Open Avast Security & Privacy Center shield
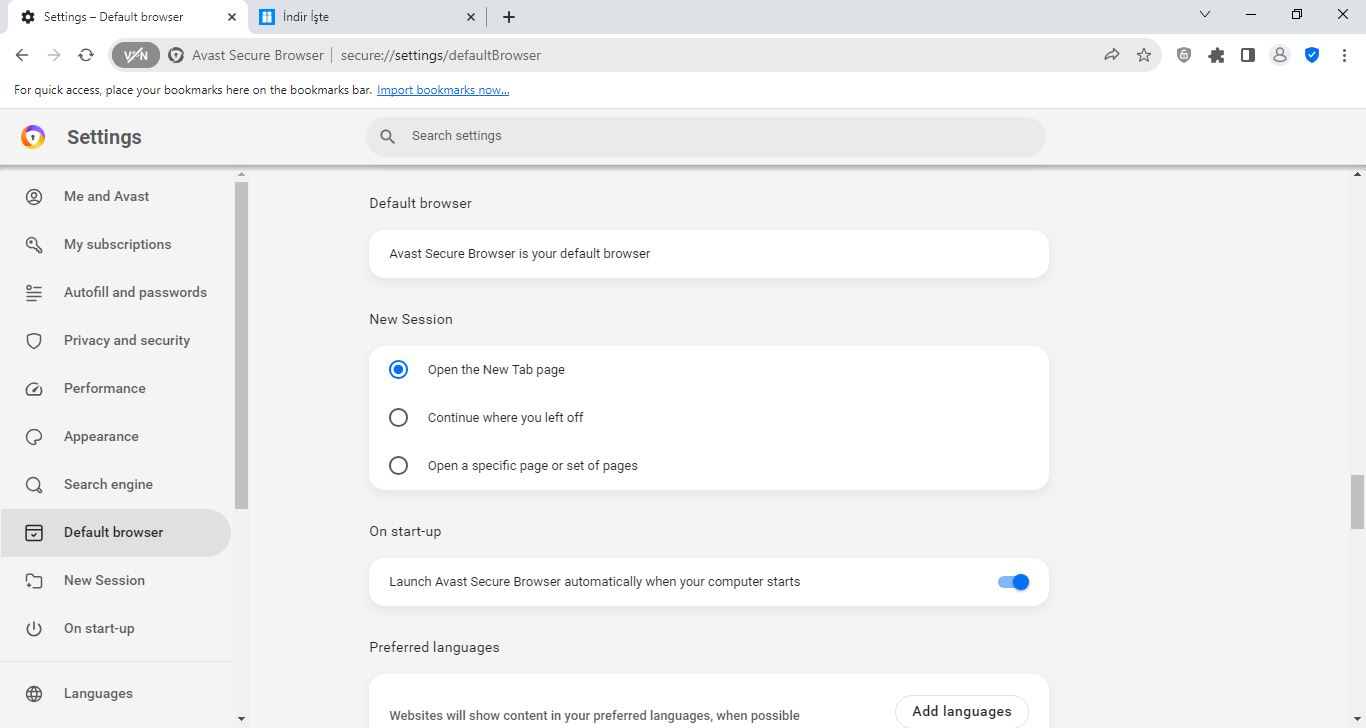1366x728 pixels. click(x=1312, y=55)
